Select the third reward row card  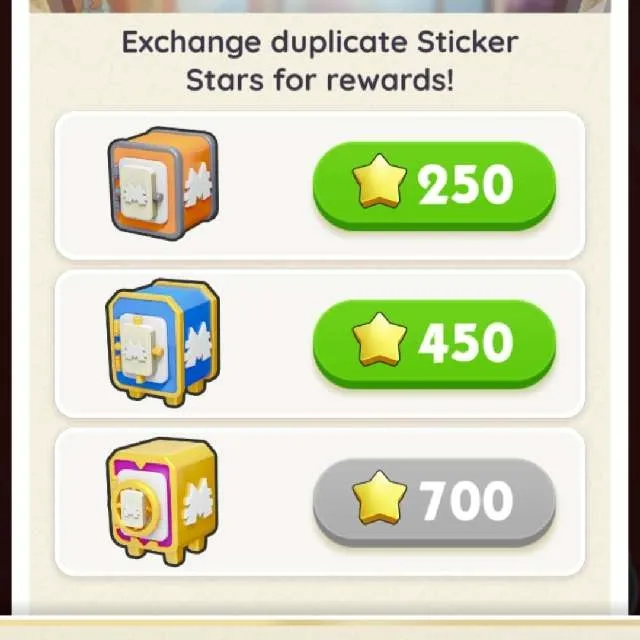[x=320, y=502]
